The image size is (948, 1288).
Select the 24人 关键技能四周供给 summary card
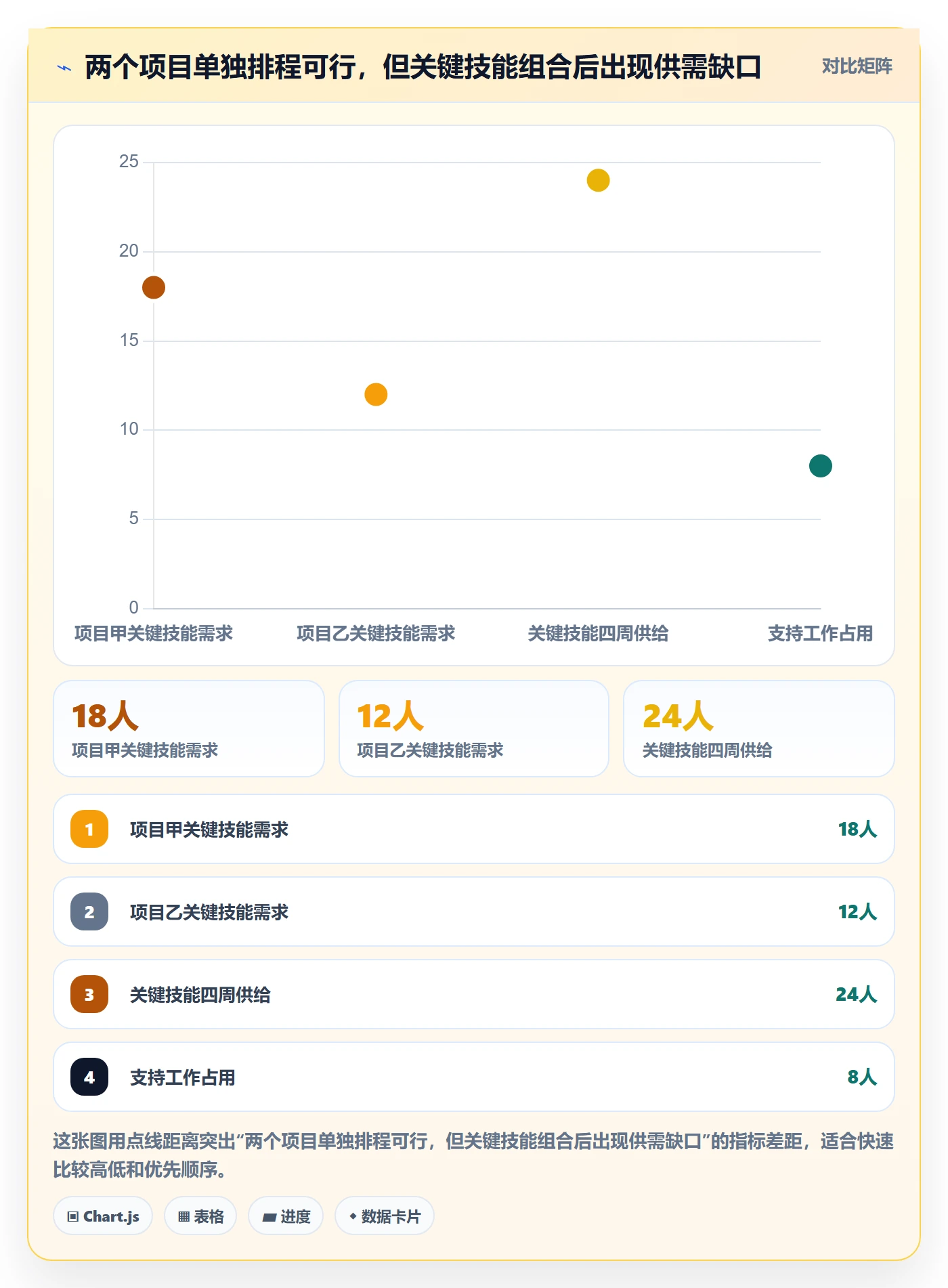759,729
